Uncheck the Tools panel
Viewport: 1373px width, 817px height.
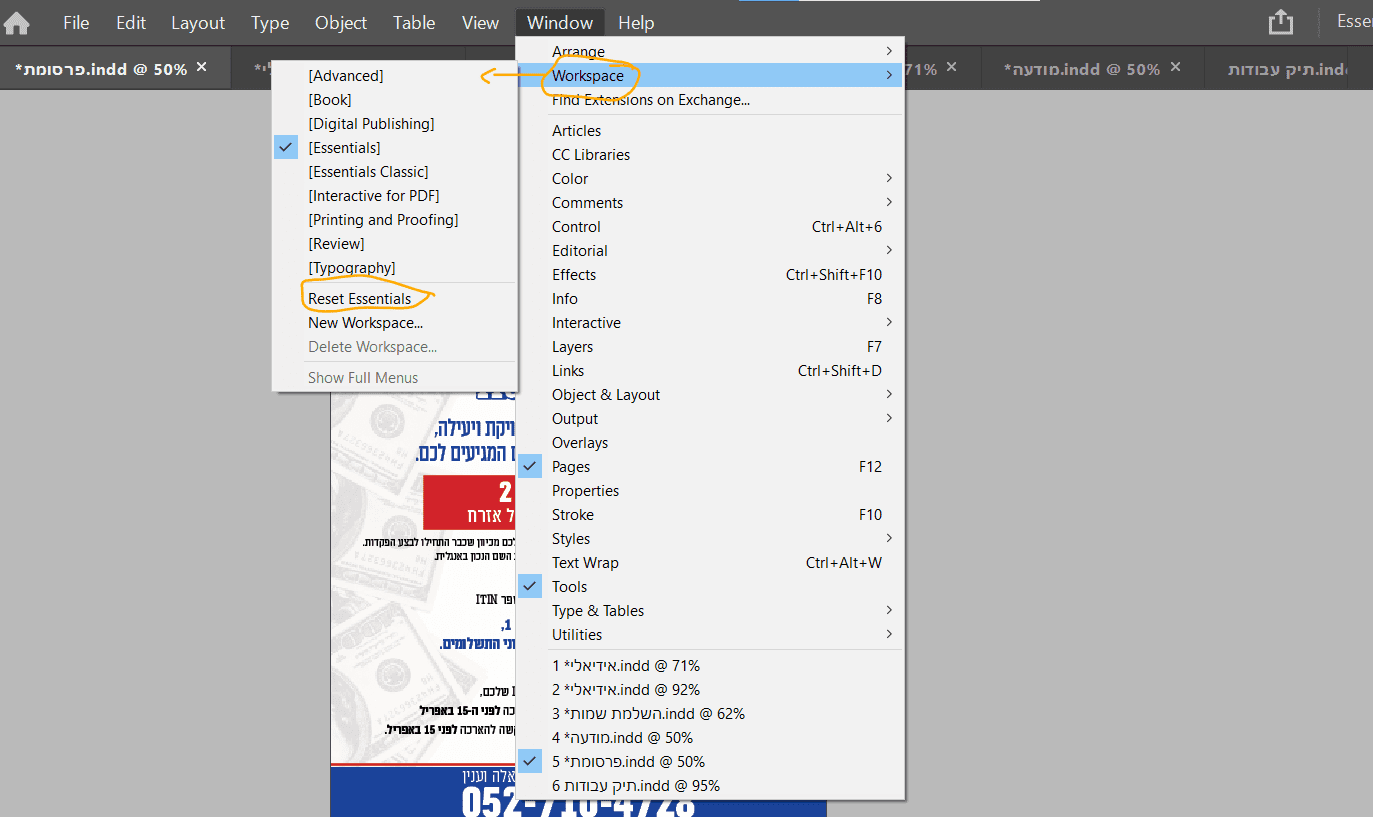coord(710,587)
